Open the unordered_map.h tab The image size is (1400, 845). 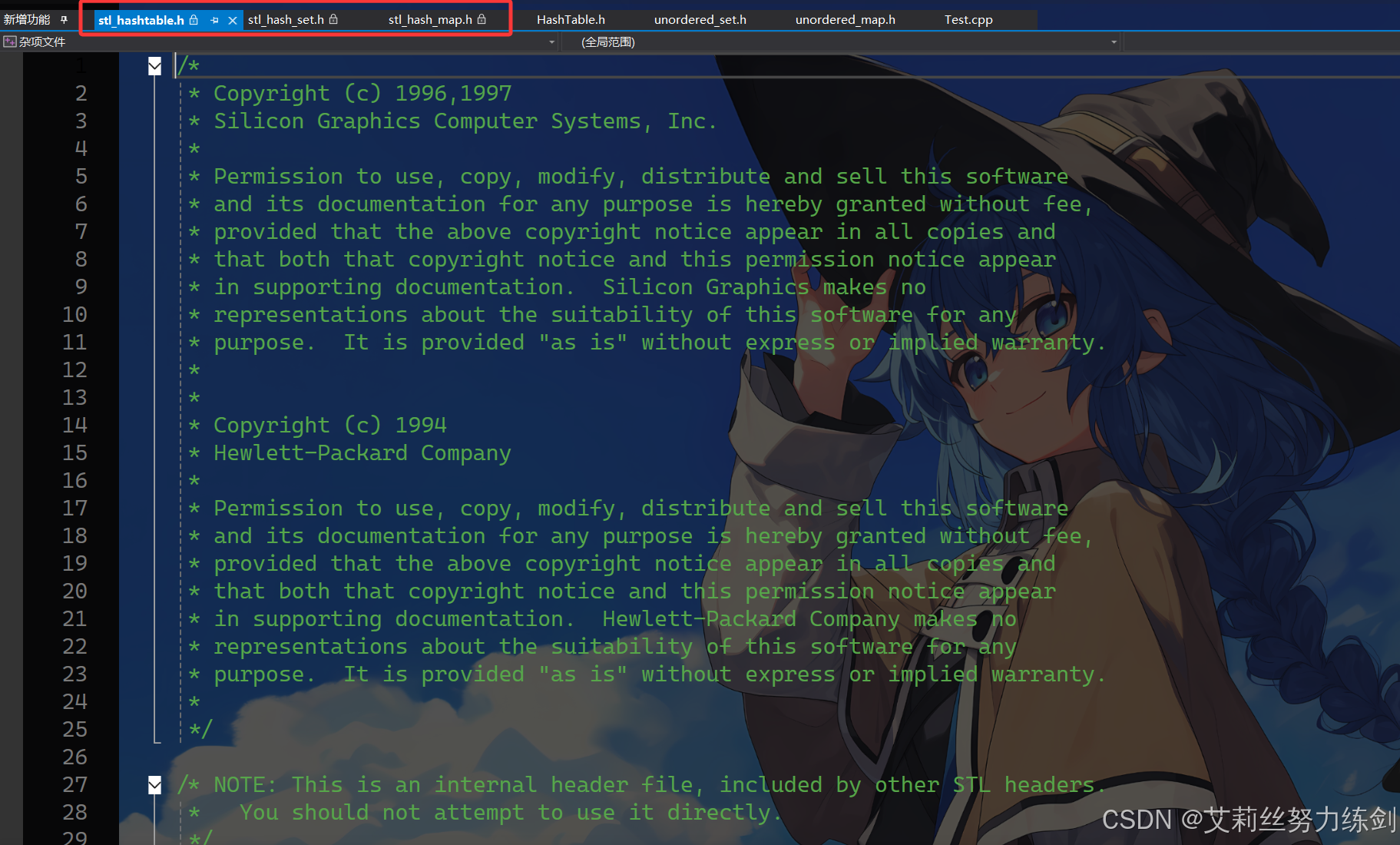[x=845, y=20]
